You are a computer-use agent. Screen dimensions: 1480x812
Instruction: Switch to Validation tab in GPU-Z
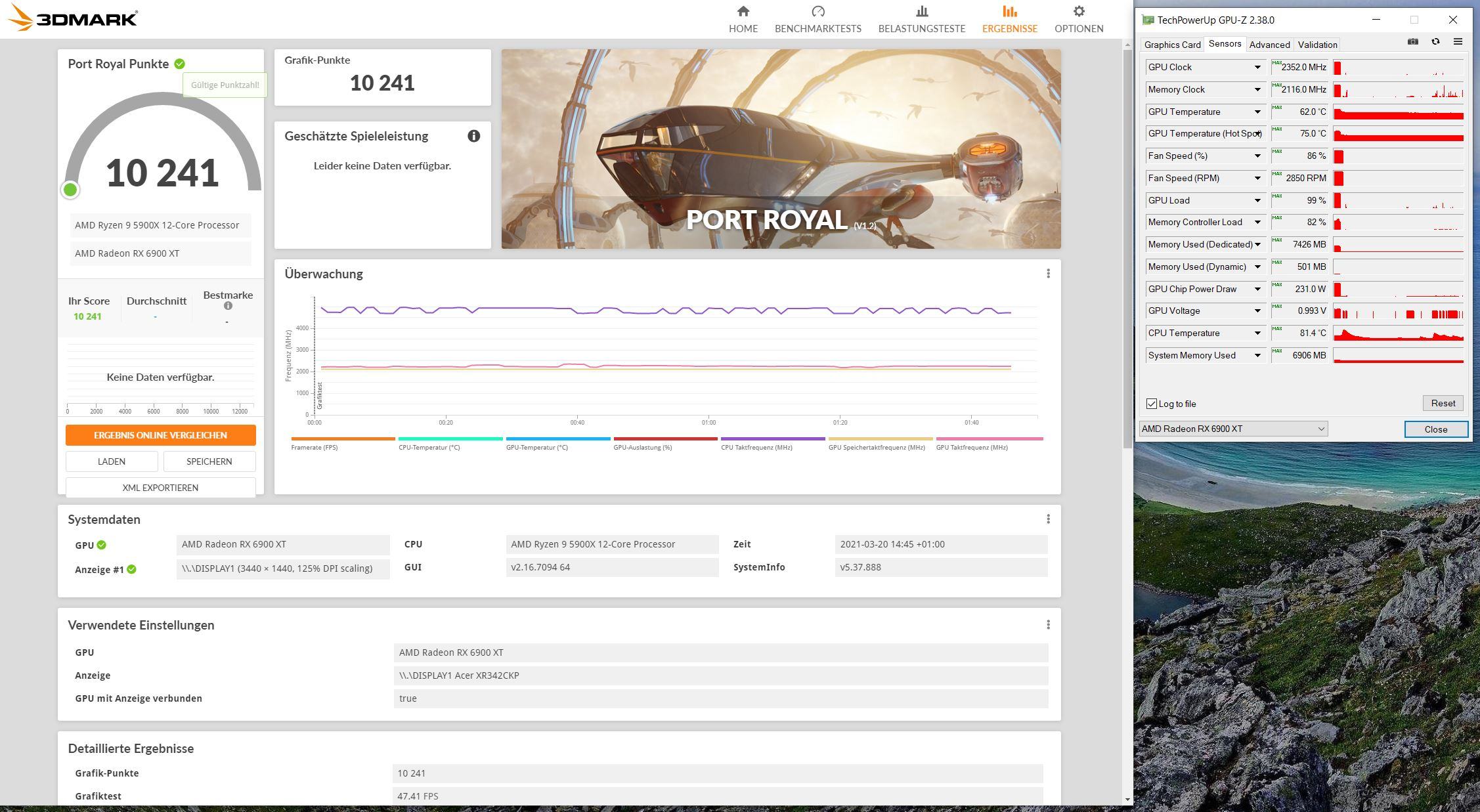(1317, 45)
